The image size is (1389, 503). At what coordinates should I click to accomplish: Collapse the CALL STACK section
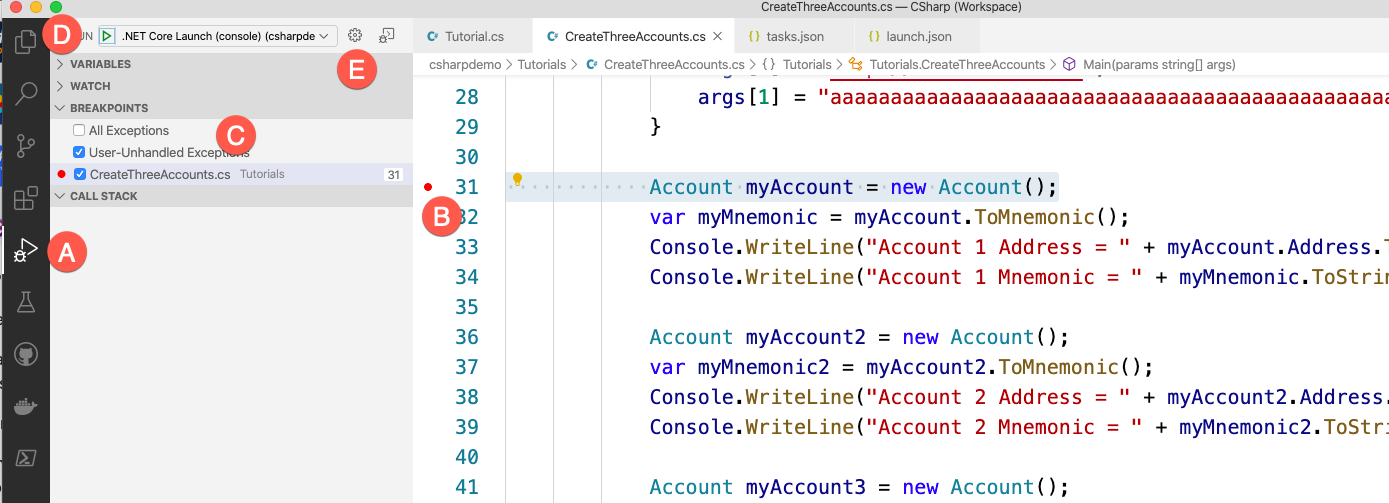coord(231,196)
